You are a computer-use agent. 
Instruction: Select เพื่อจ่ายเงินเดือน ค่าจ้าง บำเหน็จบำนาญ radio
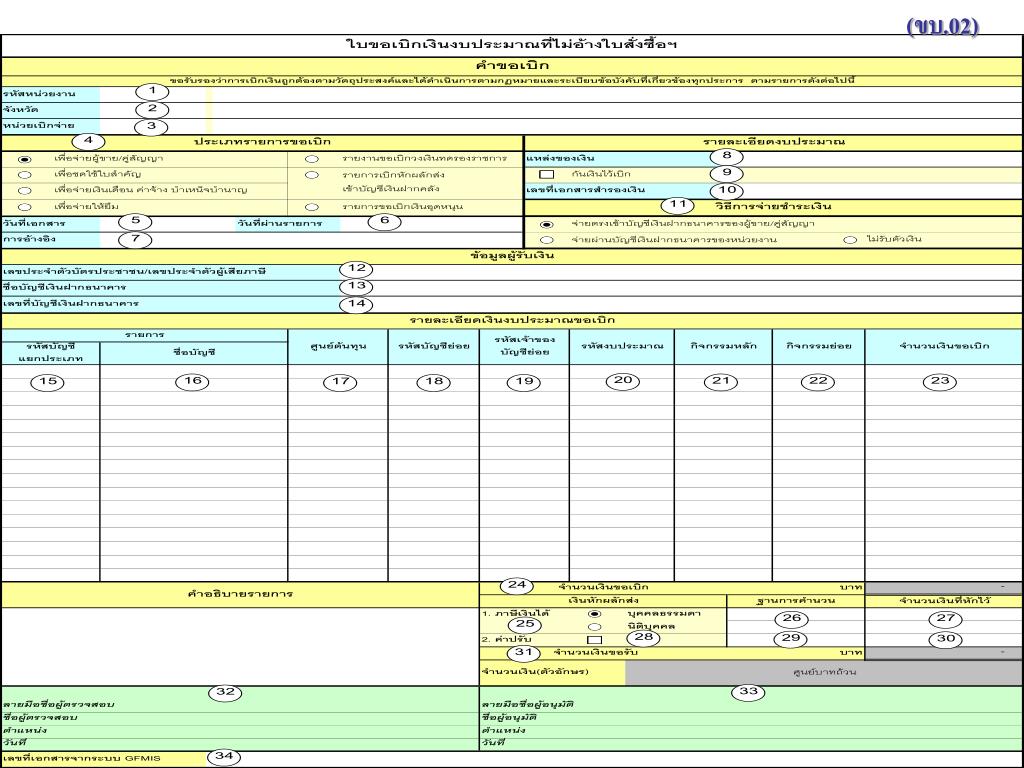25,191
